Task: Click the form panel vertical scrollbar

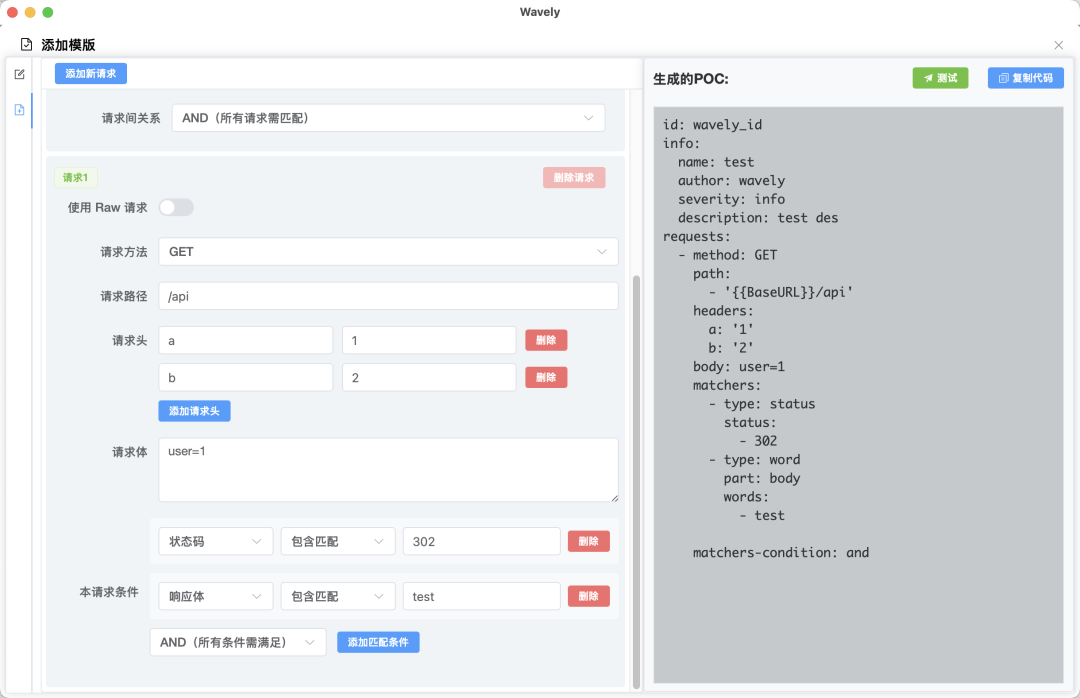Action: [x=636, y=482]
